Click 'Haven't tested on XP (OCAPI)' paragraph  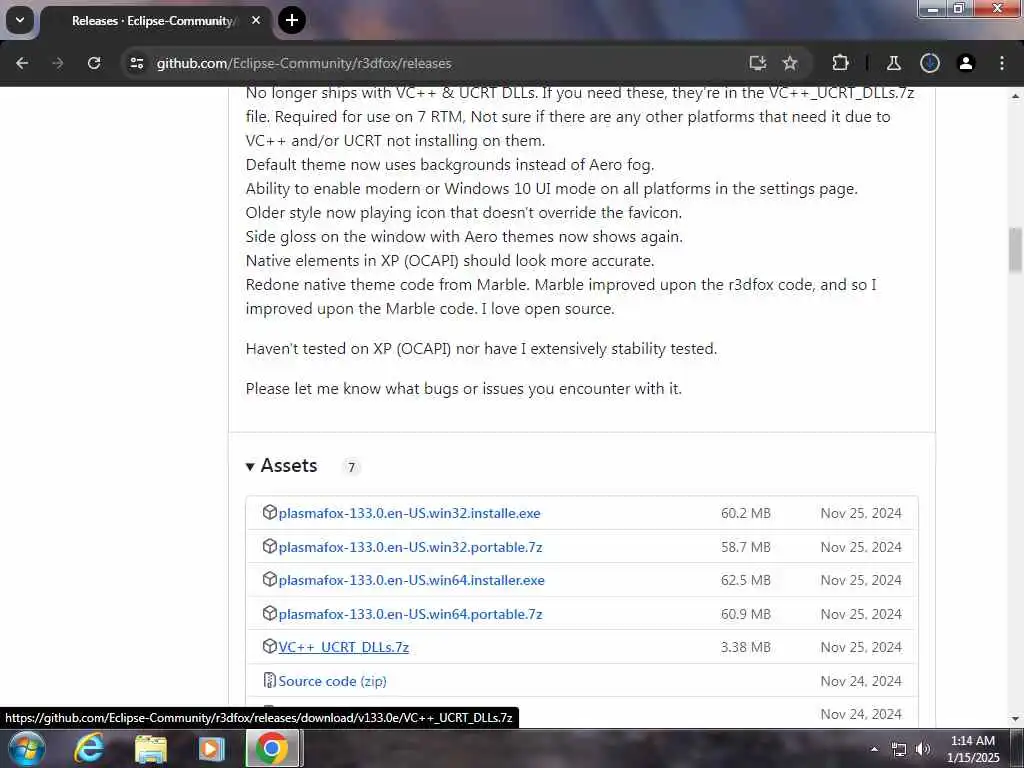coord(481,349)
